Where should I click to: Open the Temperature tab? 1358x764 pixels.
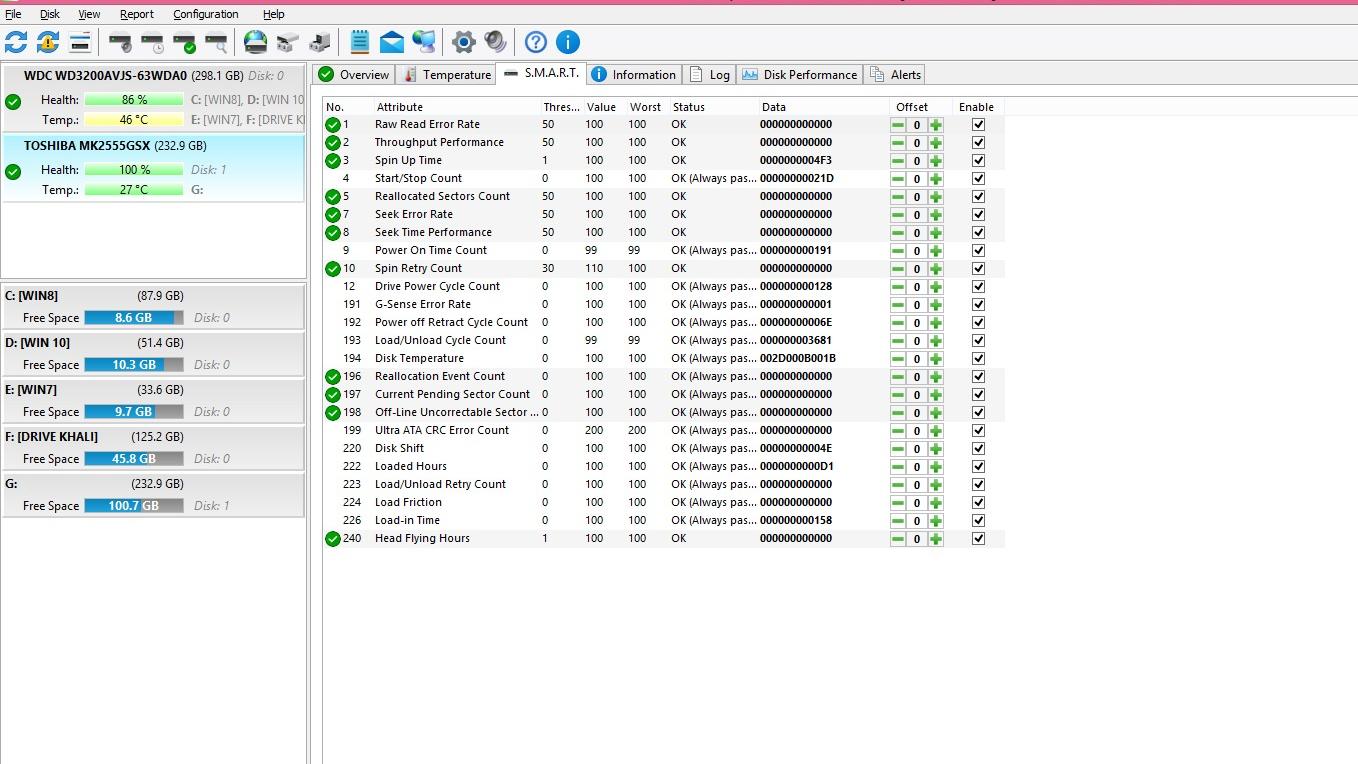pyautogui.click(x=446, y=75)
